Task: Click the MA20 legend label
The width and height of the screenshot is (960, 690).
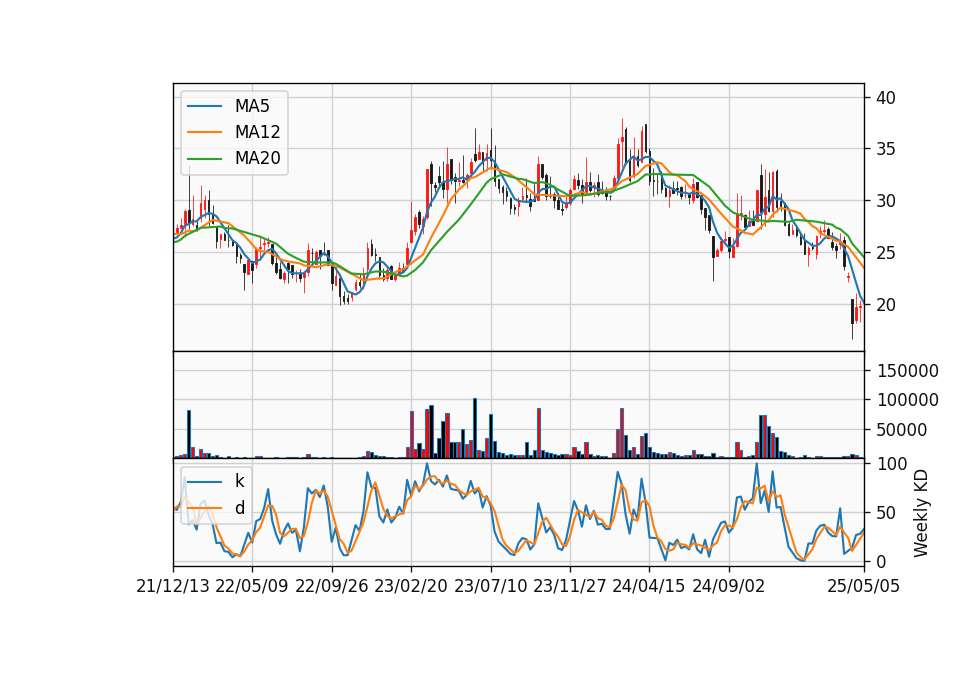Action: pyautogui.click(x=258, y=158)
